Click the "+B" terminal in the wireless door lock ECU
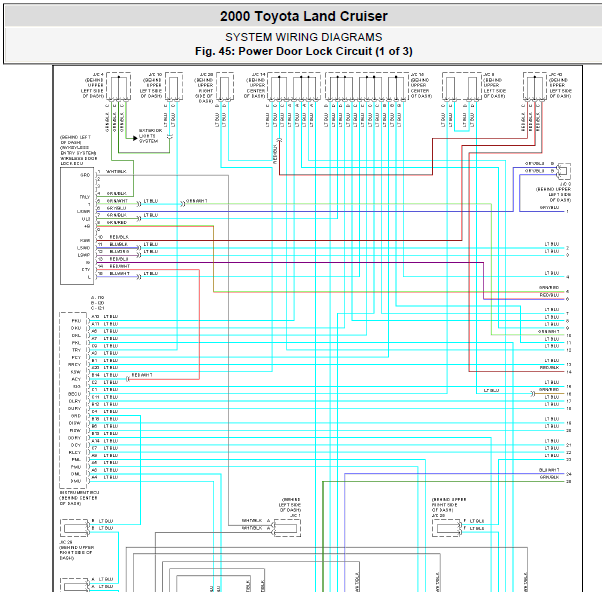 point(87,227)
